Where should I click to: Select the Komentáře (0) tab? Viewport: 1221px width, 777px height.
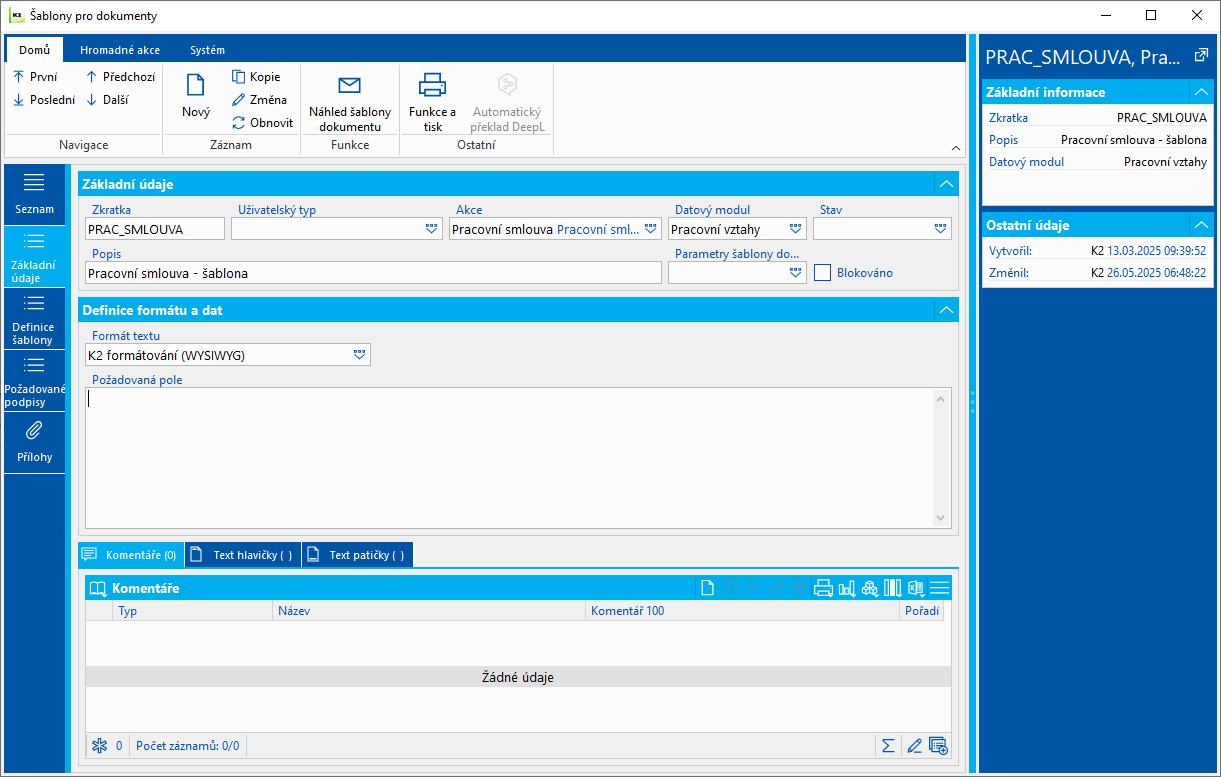coord(131,554)
